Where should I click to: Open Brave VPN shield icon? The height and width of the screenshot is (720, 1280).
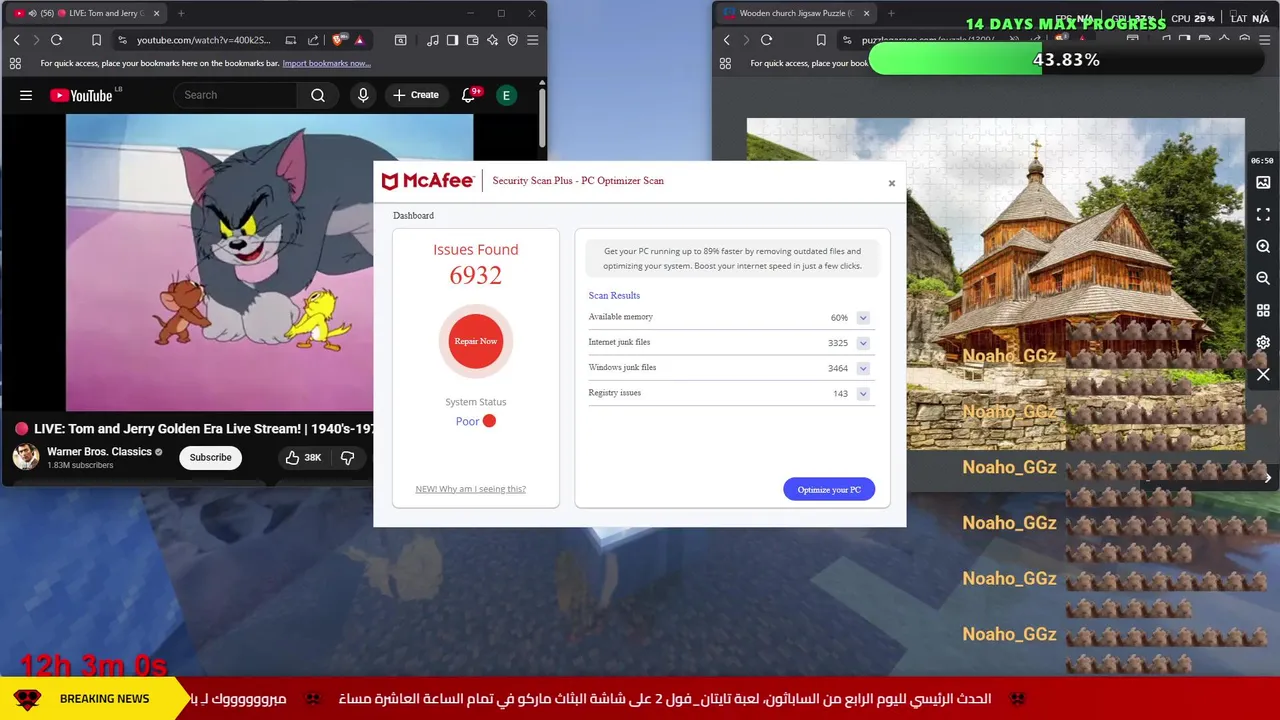(512, 40)
